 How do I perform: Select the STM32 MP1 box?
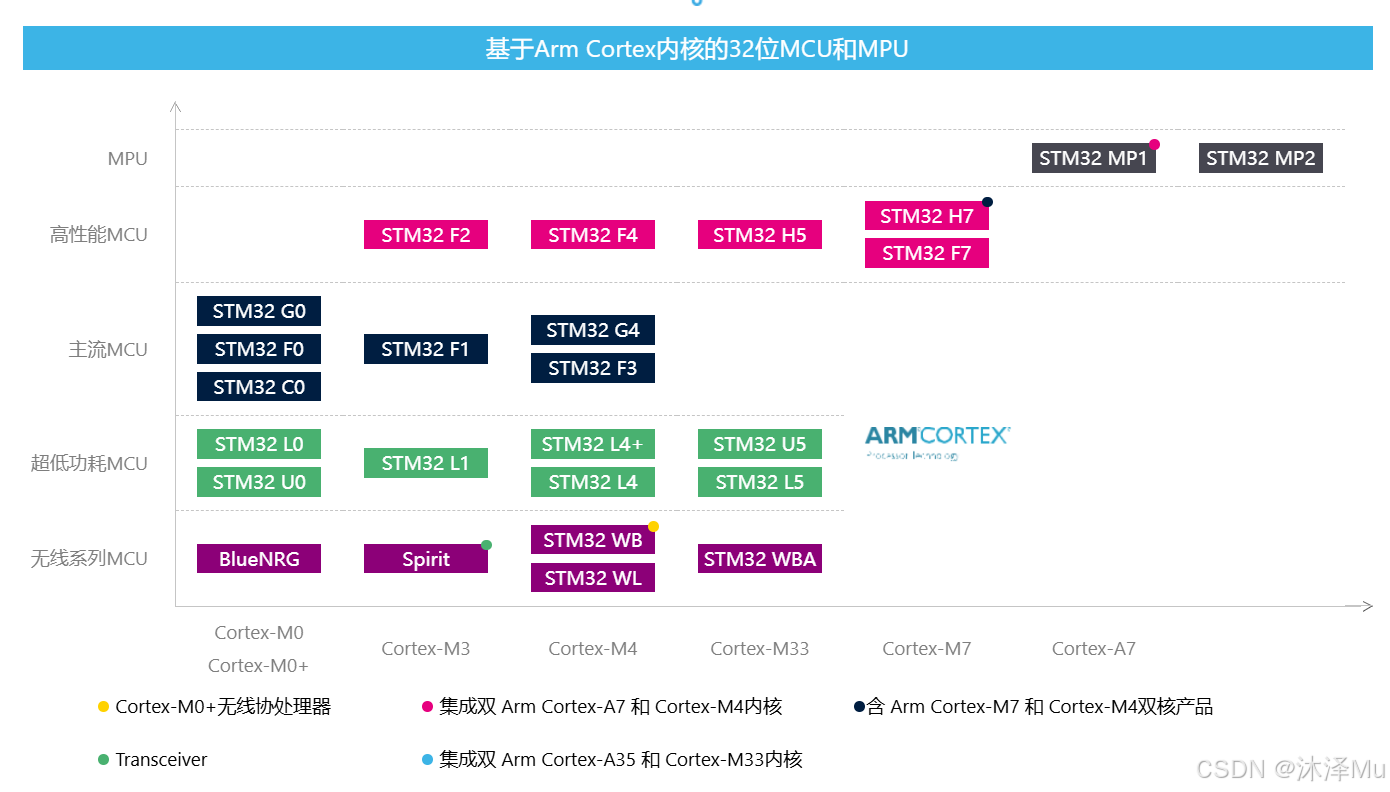click(x=1094, y=158)
